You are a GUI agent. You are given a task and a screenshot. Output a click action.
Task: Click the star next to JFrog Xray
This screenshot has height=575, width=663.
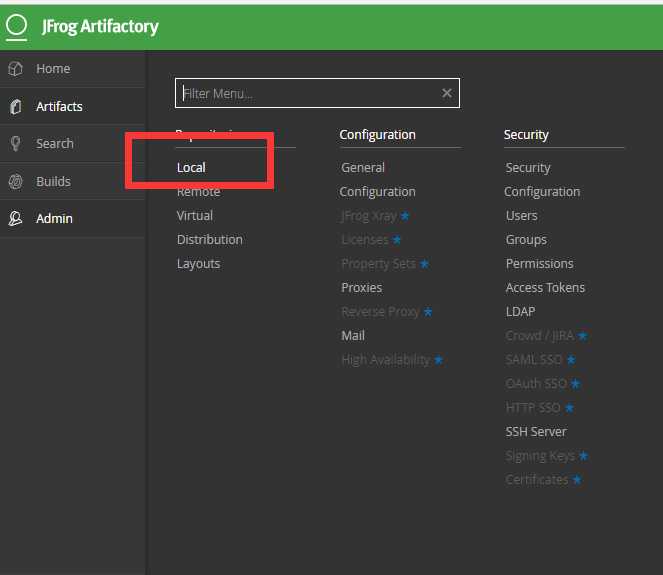405,216
